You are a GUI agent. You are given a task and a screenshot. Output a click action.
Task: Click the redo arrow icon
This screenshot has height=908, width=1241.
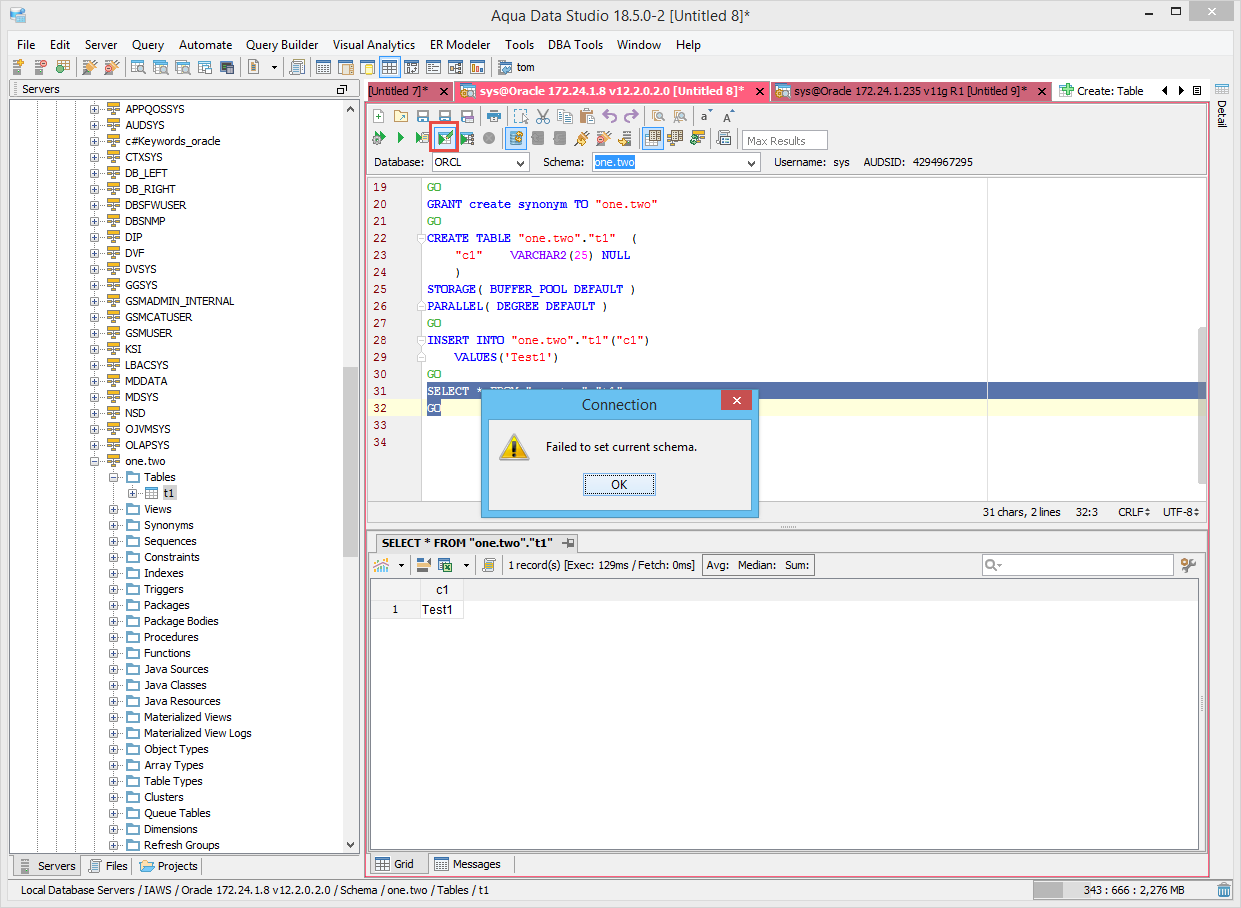coord(631,116)
